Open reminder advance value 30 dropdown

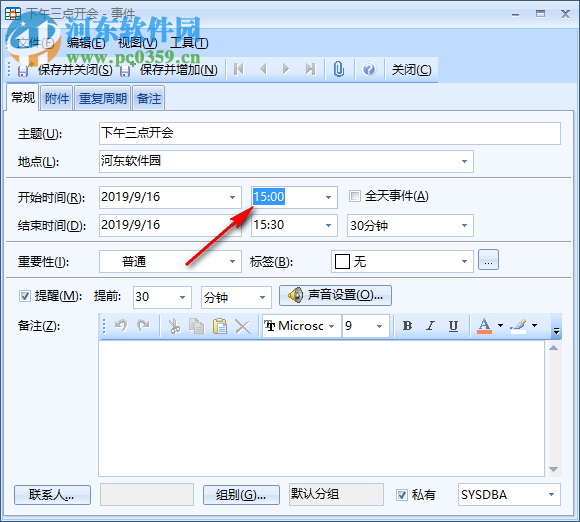pos(182,297)
